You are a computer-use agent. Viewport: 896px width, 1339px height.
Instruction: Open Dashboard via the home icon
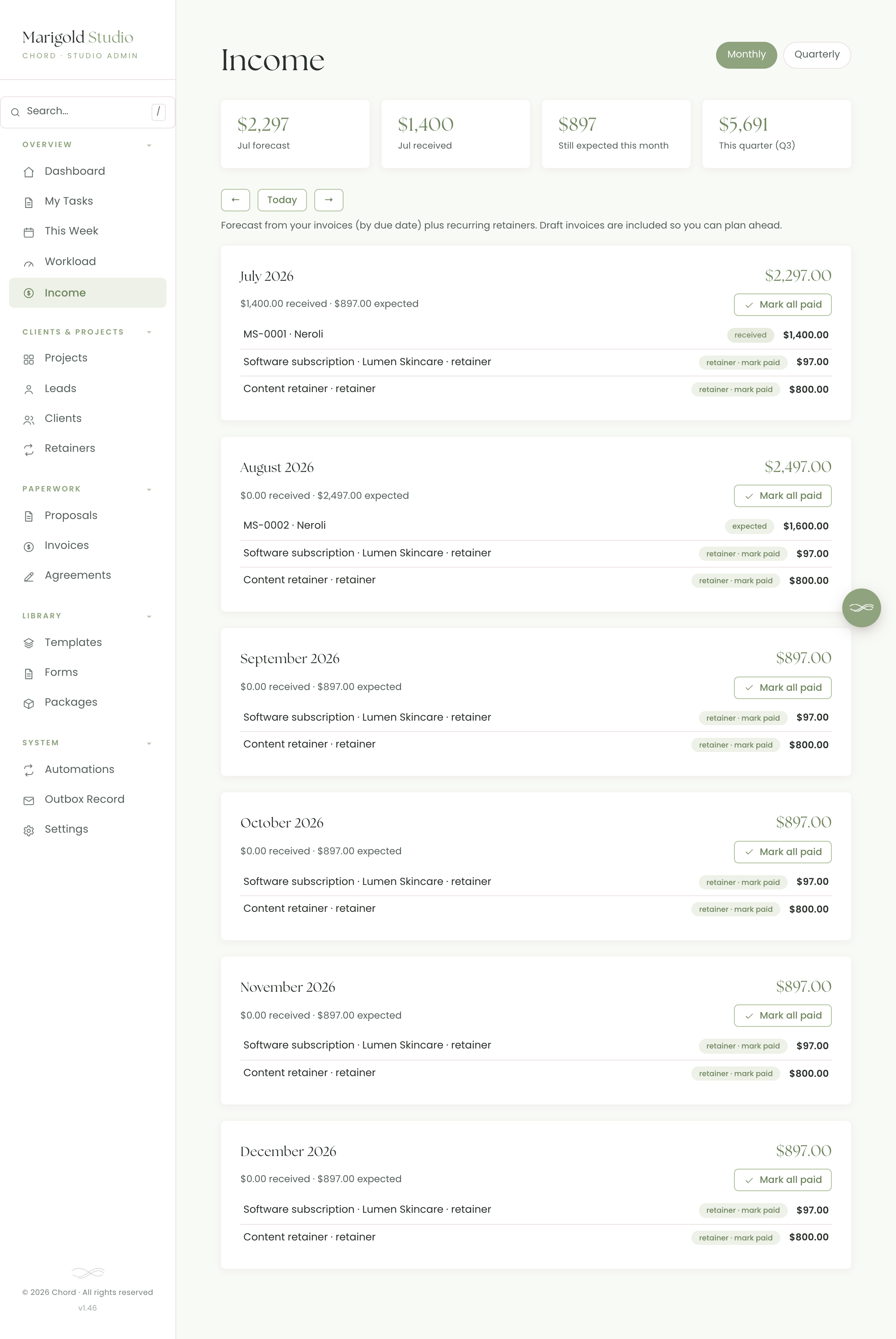tap(29, 172)
